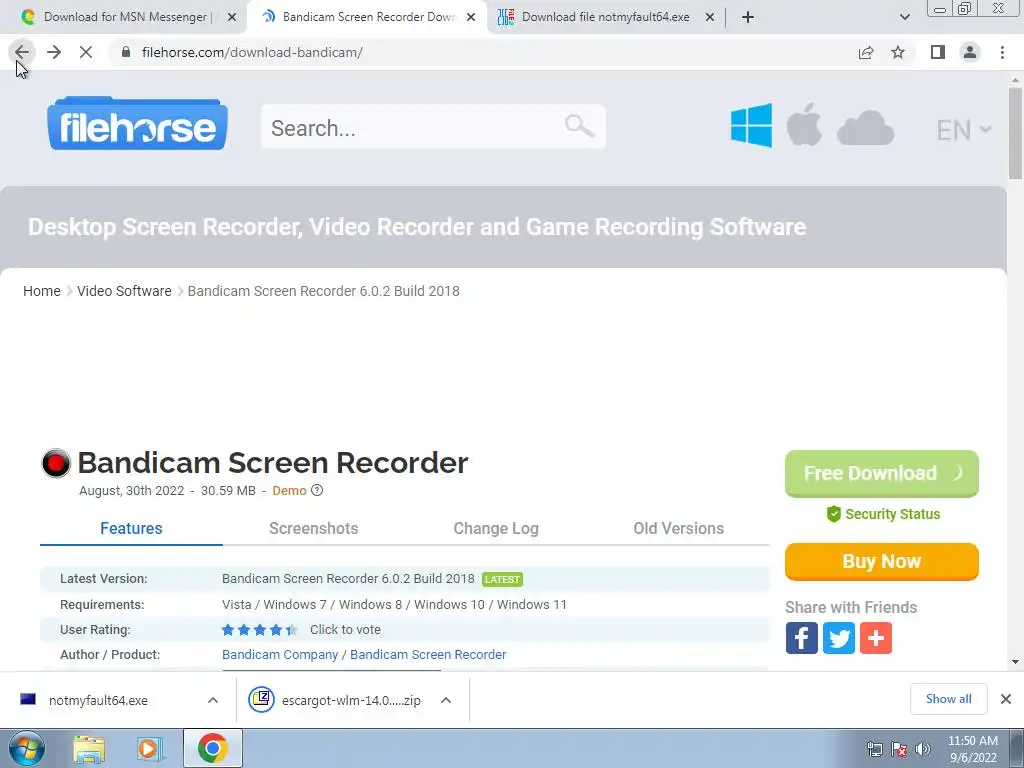Image resolution: width=1024 pixels, height=768 pixels.
Task: Click the Demo license link
Action: coord(289,490)
